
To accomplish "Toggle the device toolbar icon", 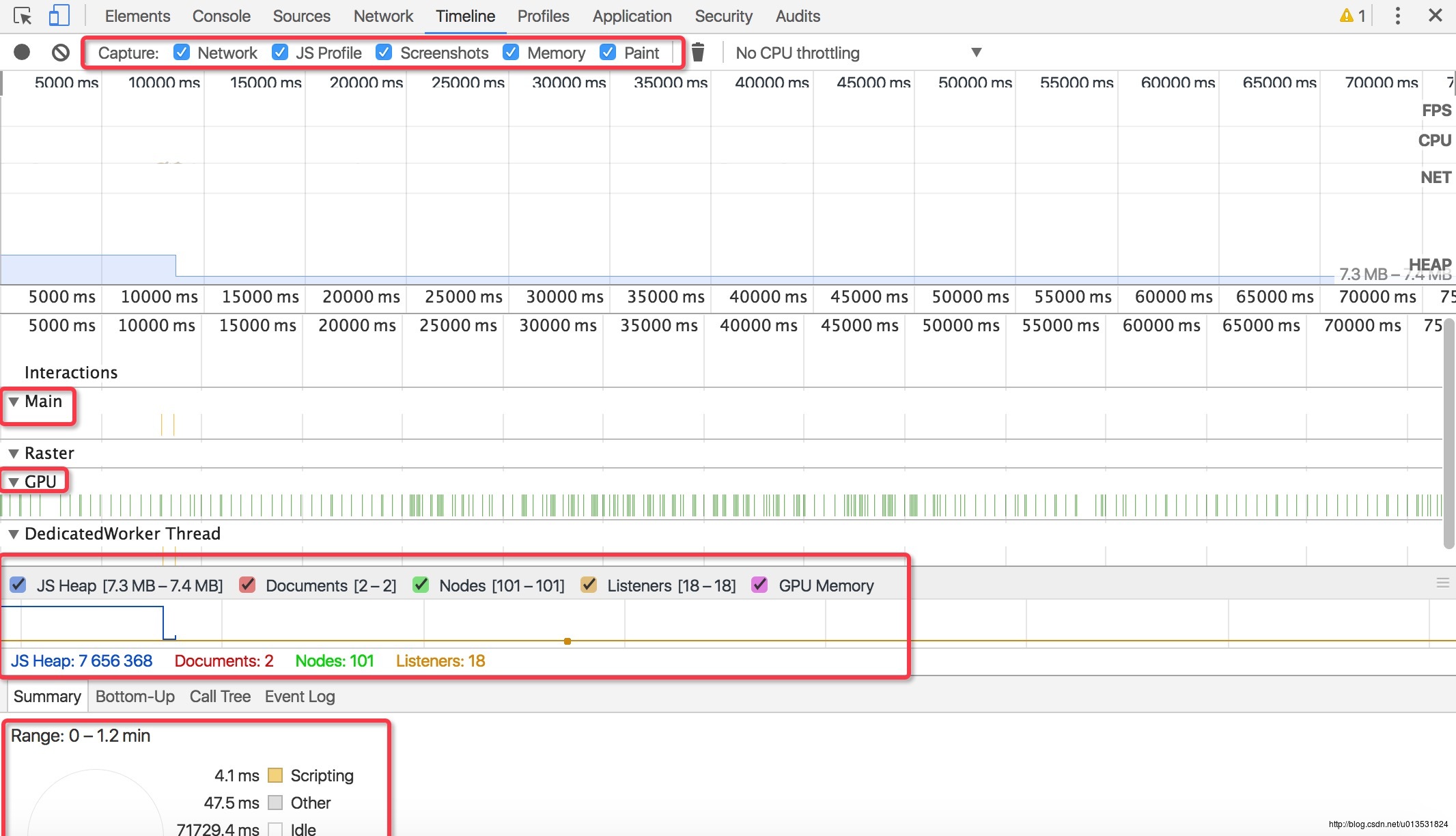I will coord(59,16).
